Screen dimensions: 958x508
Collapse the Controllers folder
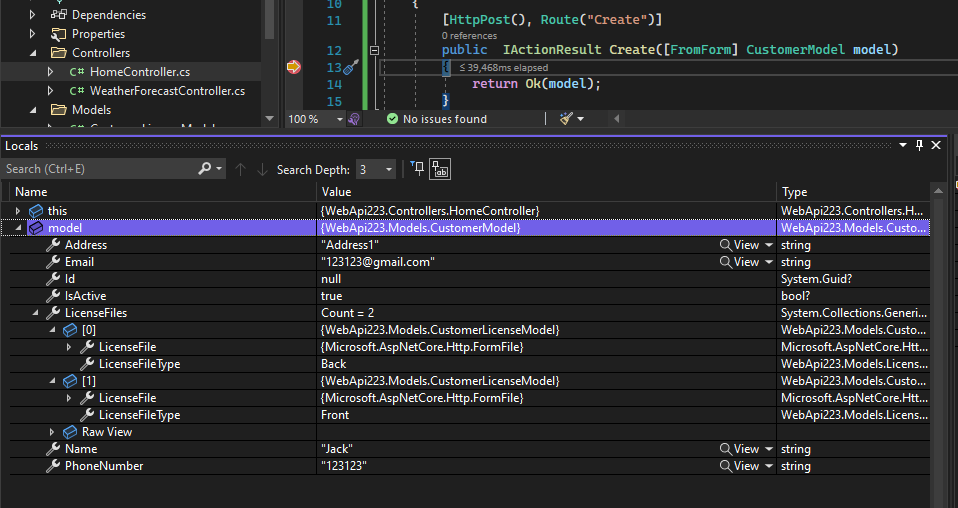tap(32, 53)
